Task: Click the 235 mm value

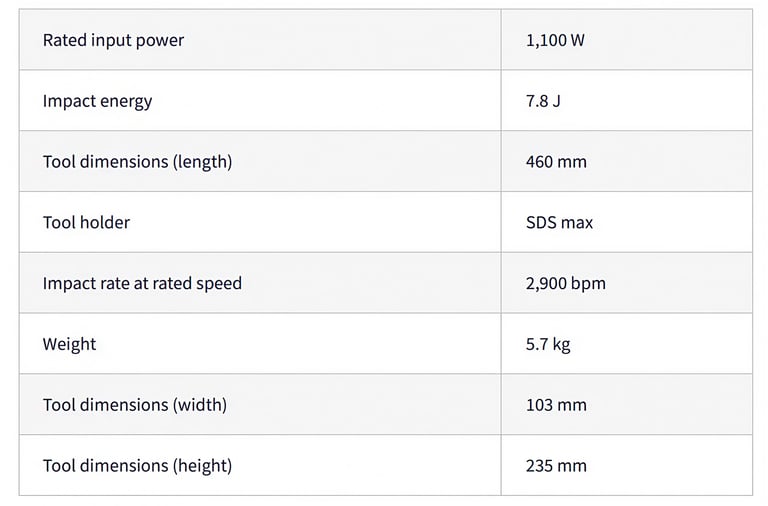Action: pyautogui.click(x=556, y=465)
